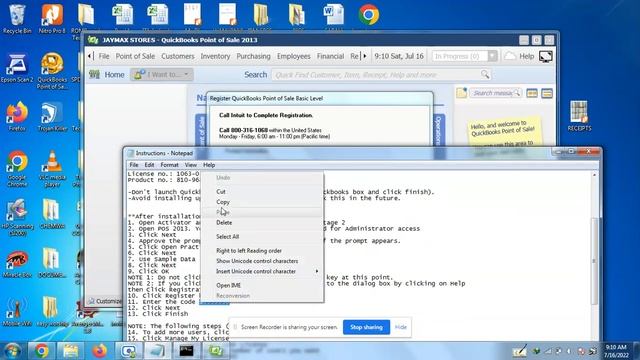
Task: Select the RECEIPTS file icon on the desktop
Action: tap(579, 116)
